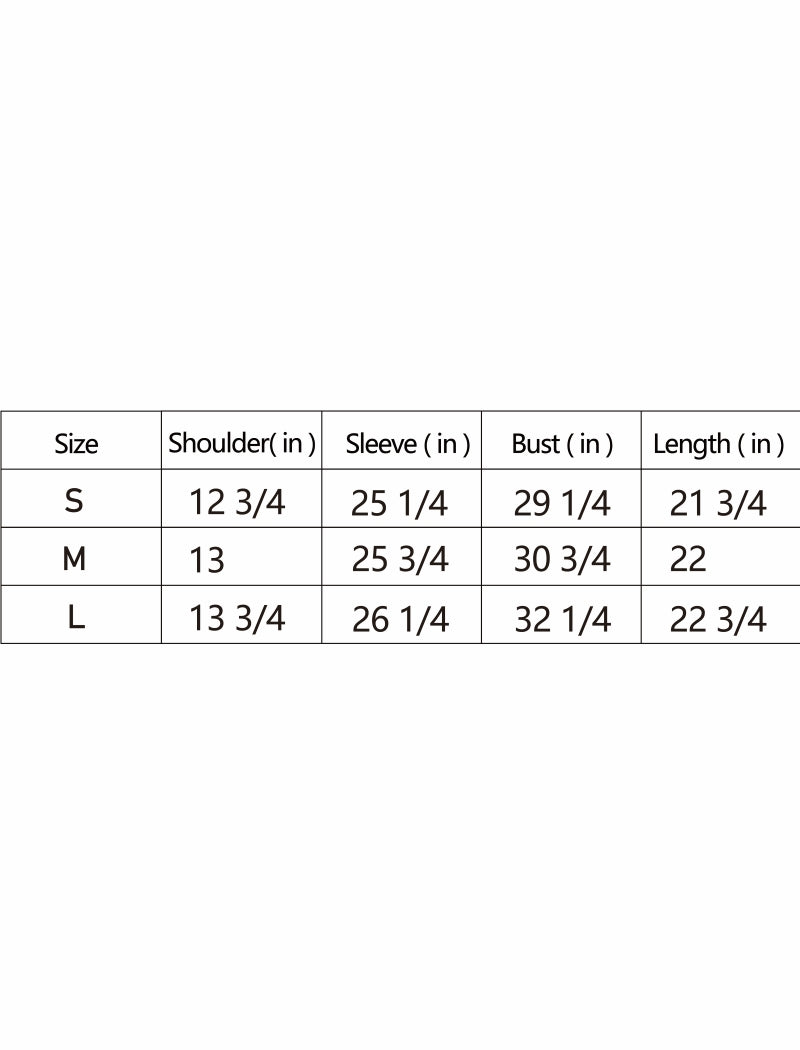This screenshot has height=1050, width=800.
Task: Select the S size row label
Action: point(74,501)
